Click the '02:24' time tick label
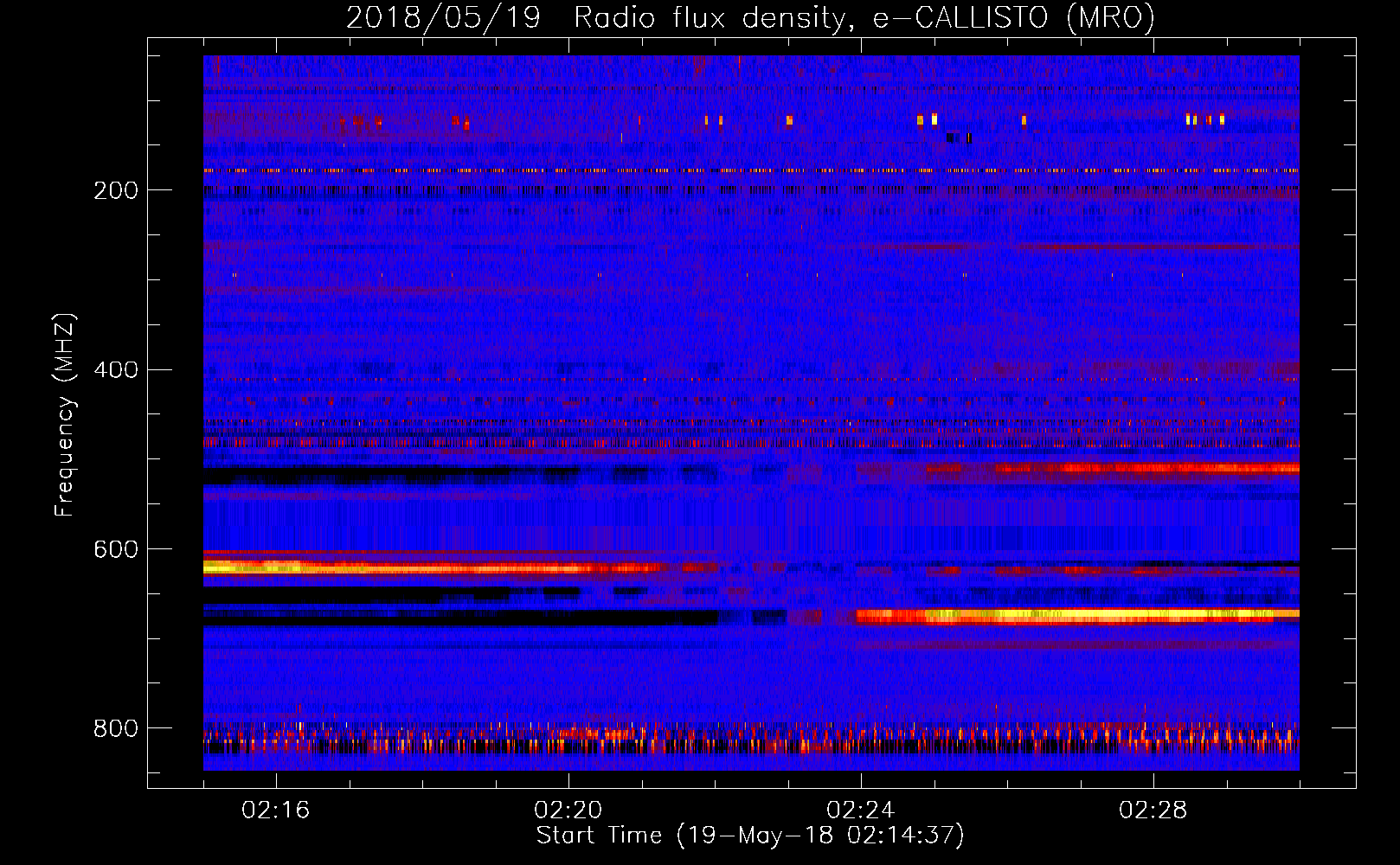The image size is (1400, 865). point(860,810)
